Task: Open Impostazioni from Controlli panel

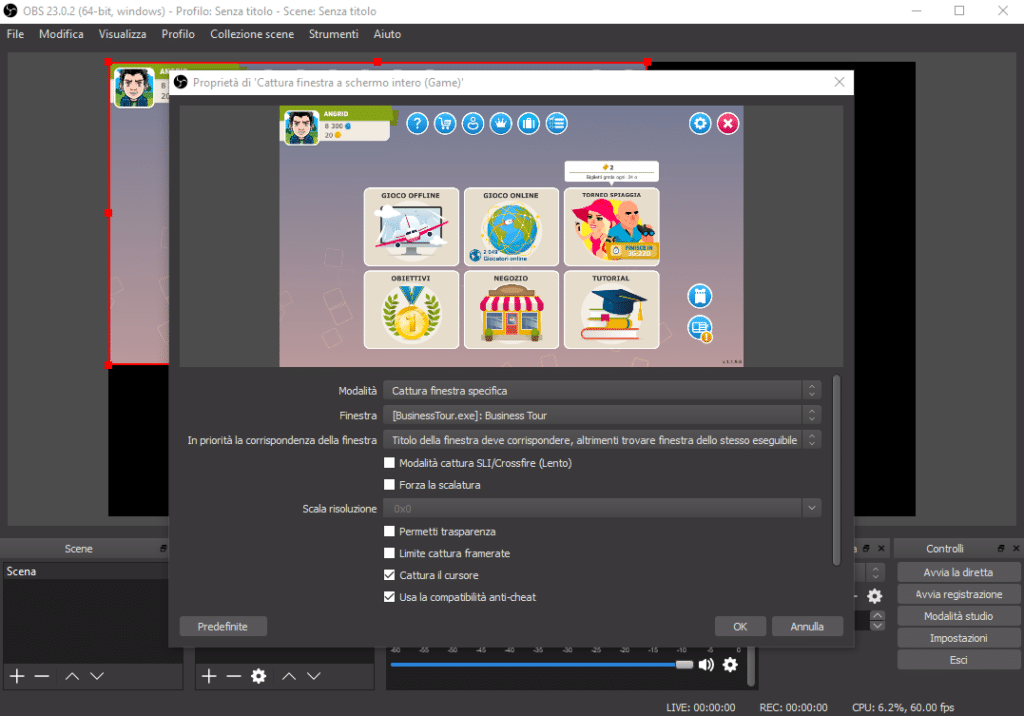Action: pos(959,638)
